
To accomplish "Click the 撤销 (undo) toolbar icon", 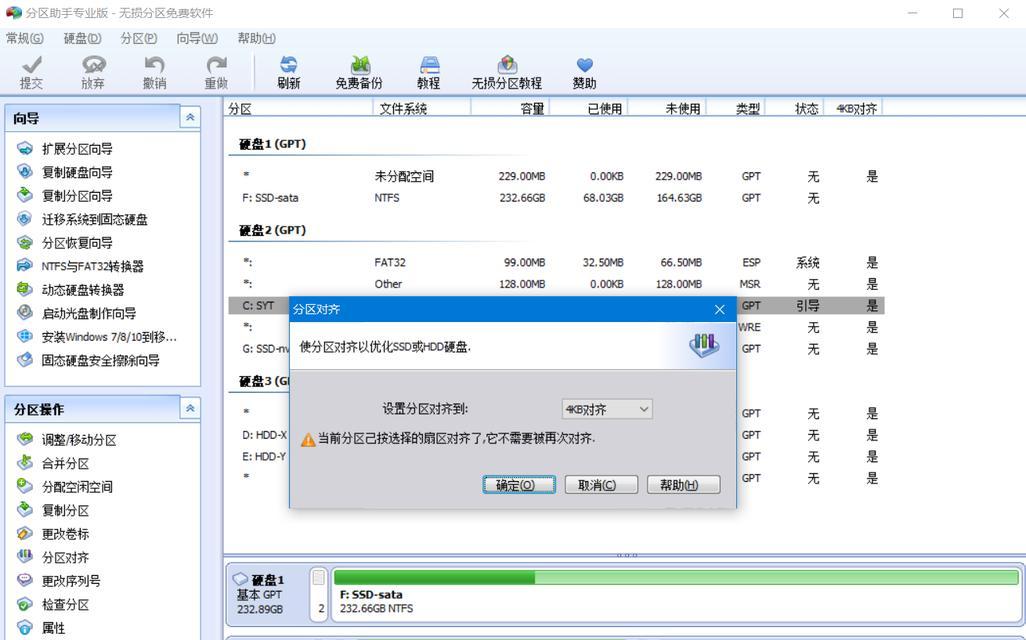I will coord(154,72).
